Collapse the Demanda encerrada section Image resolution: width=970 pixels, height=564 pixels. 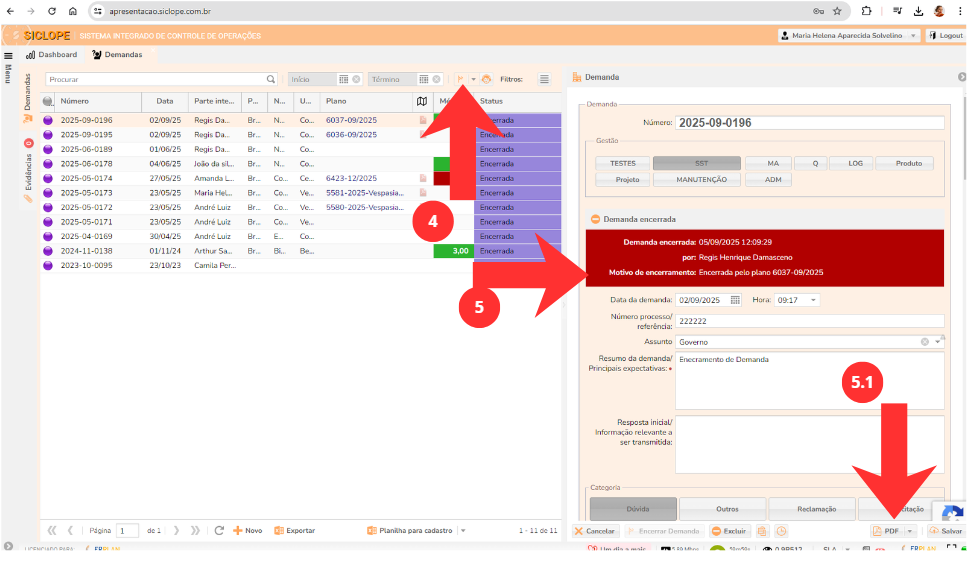(595, 218)
